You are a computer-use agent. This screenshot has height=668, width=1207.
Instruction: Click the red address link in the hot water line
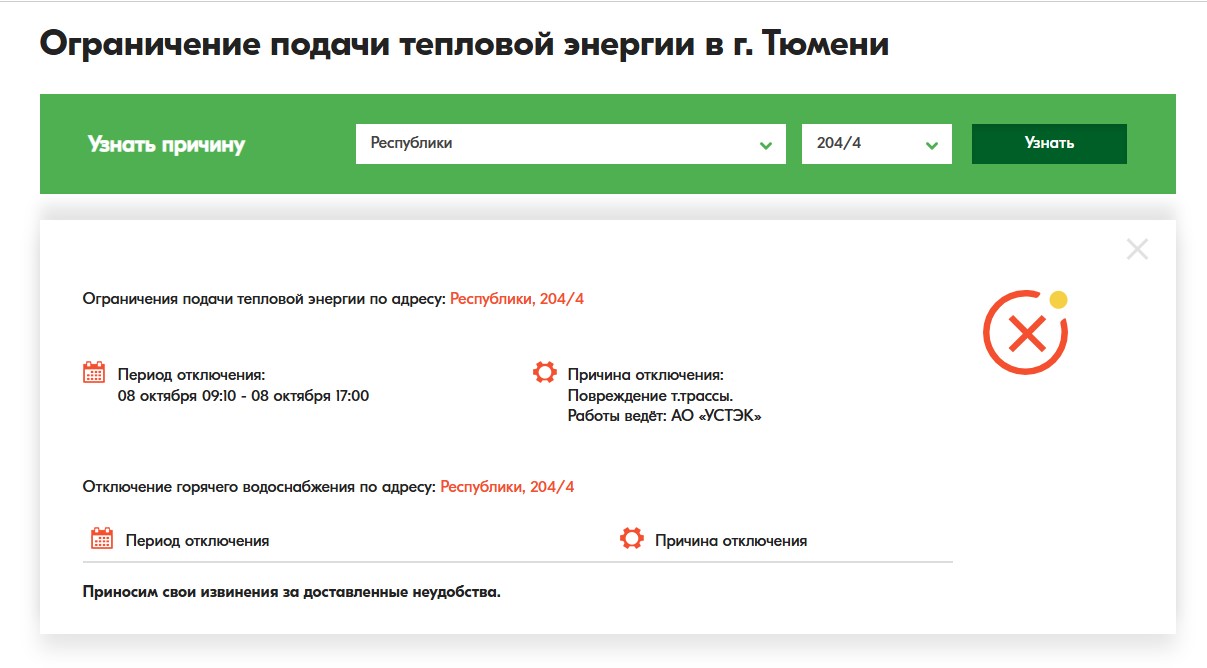click(x=507, y=487)
